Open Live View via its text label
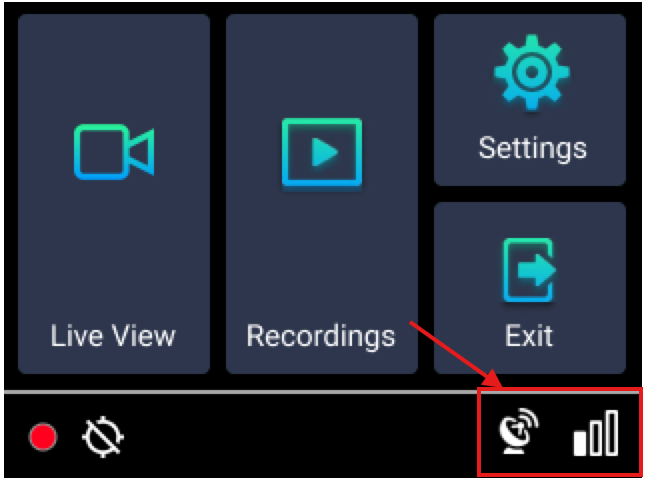Viewport: 646px width, 482px height. [x=113, y=336]
